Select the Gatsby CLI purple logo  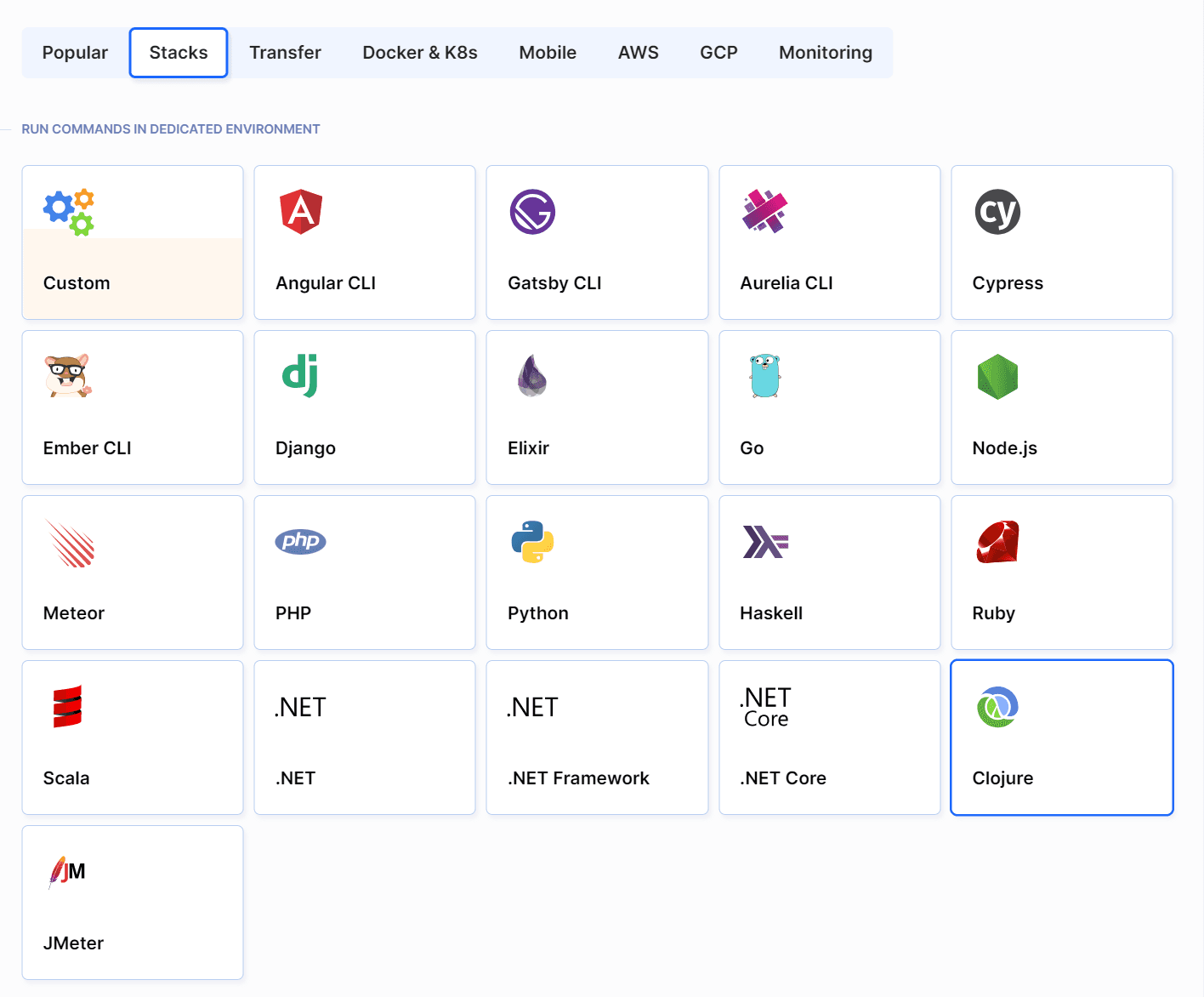point(532,212)
